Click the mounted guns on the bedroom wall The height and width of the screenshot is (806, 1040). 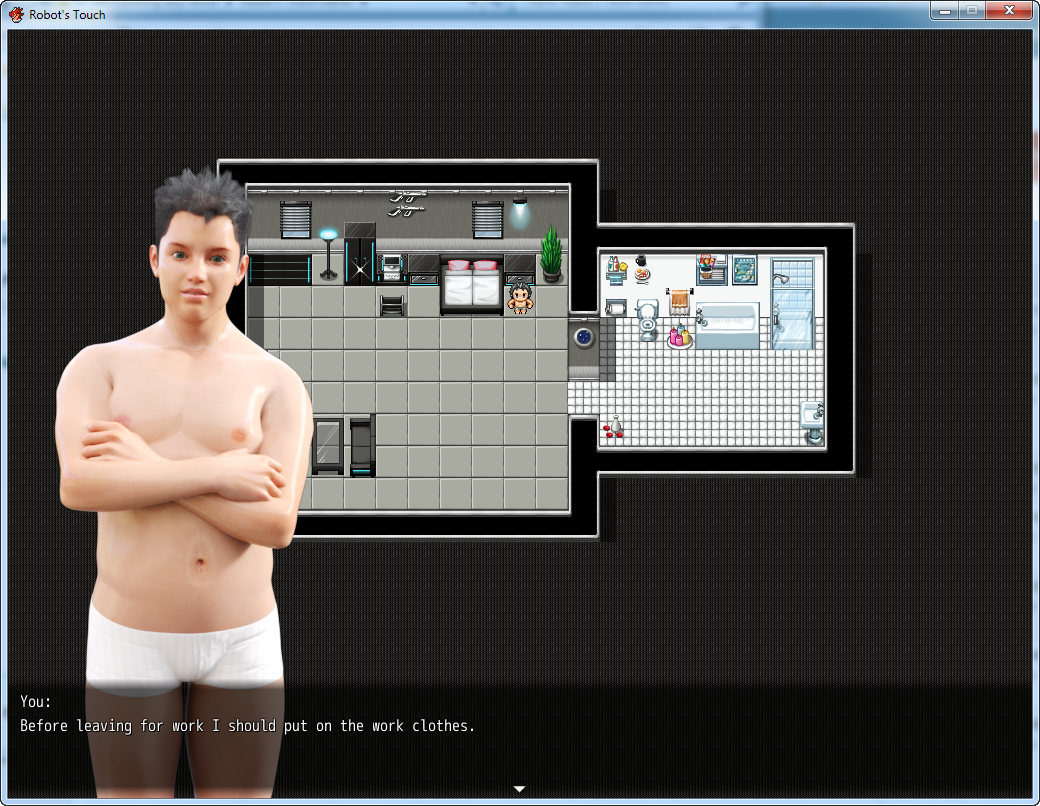[406, 204]
